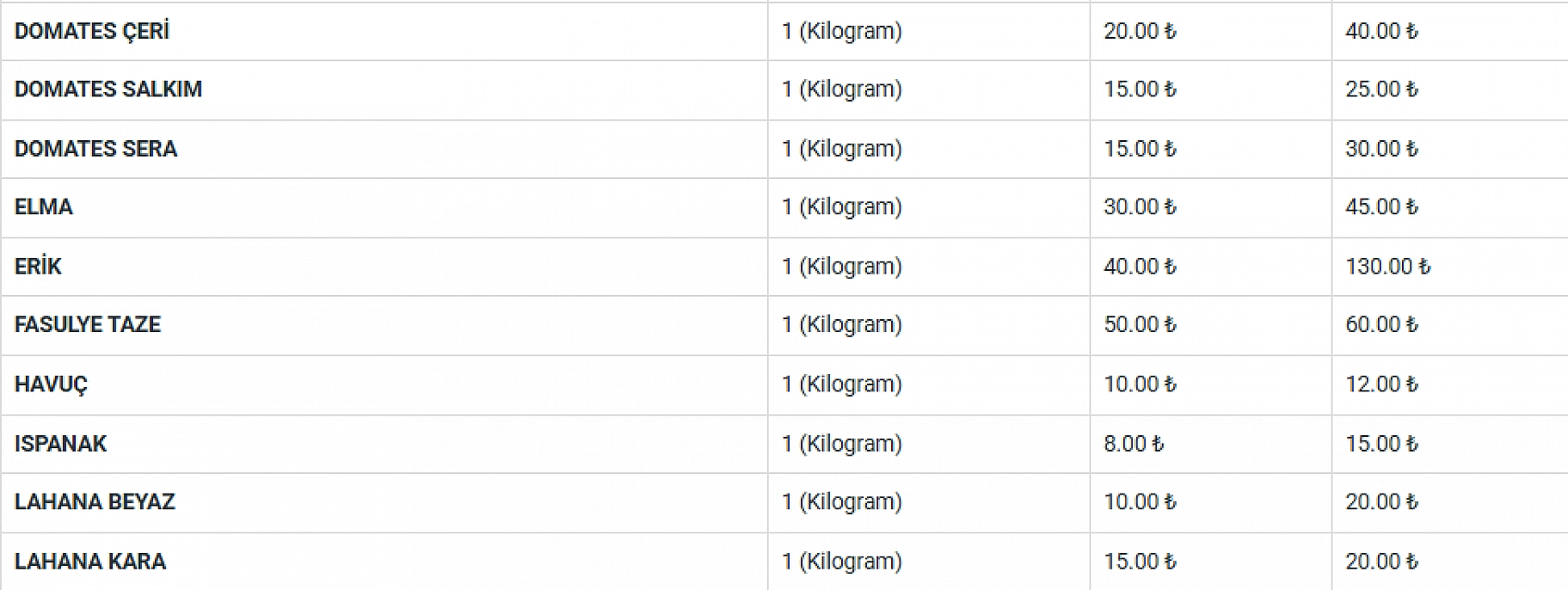This screenshot has width=1568, height=590.
Task: Select the HAVUÇ product name
Action: [x=52, y=384]
